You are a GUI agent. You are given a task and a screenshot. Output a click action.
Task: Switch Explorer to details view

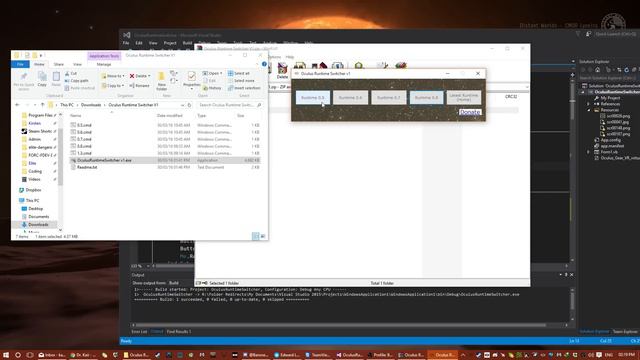(256, 236)
